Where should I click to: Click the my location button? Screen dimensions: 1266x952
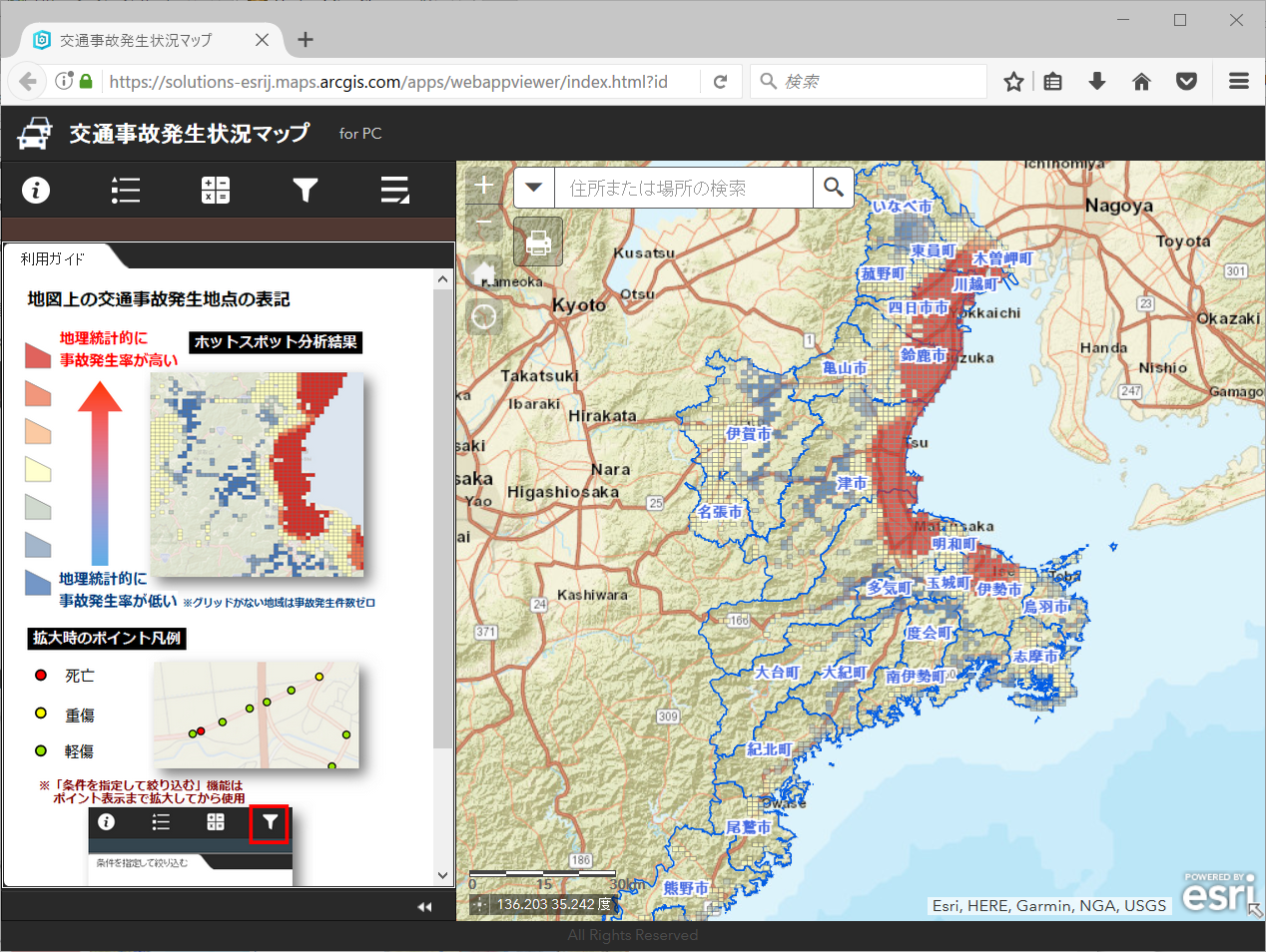[x=484, y=317]
